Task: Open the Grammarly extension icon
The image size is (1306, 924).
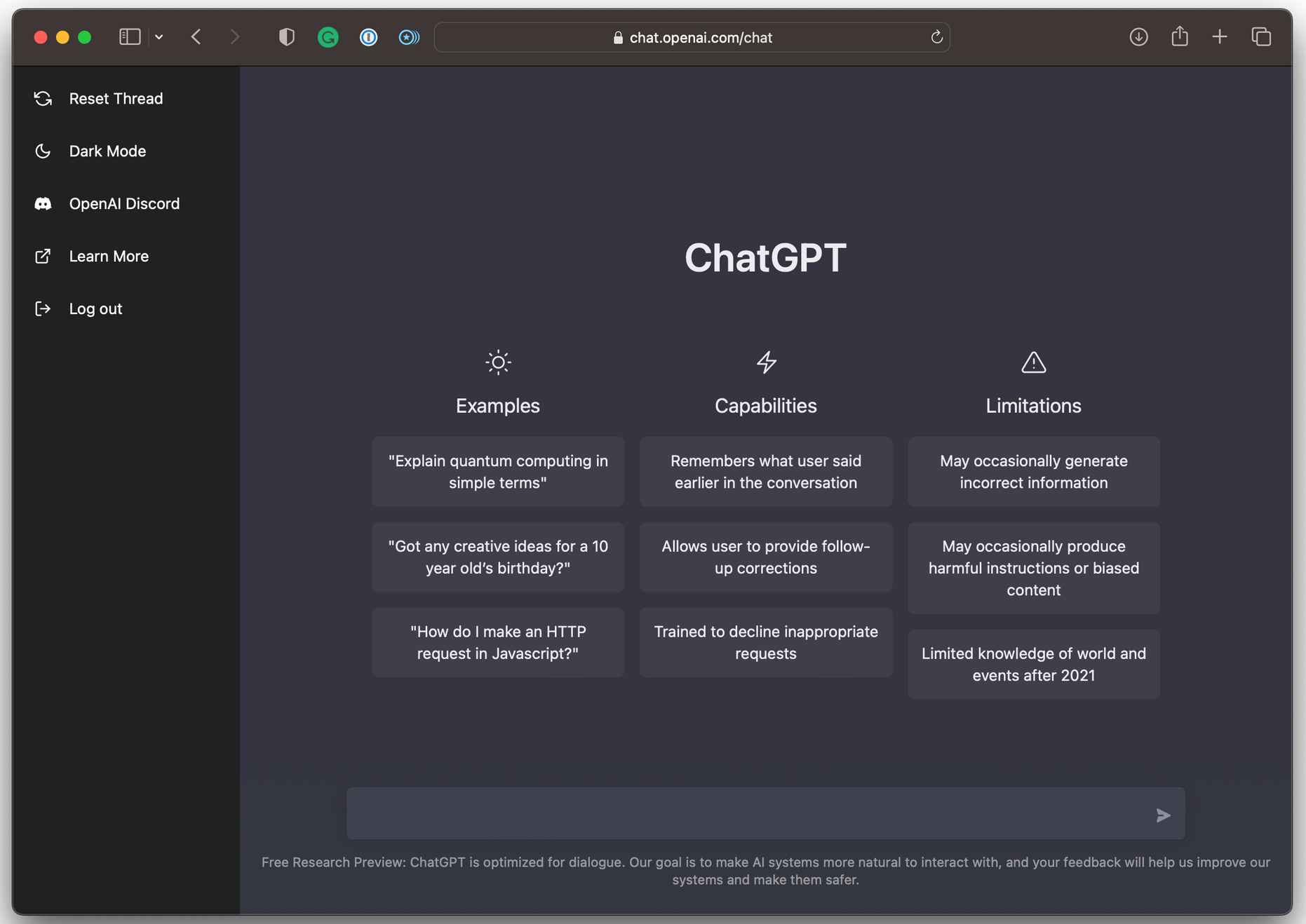Action: (x=328, y=37)
